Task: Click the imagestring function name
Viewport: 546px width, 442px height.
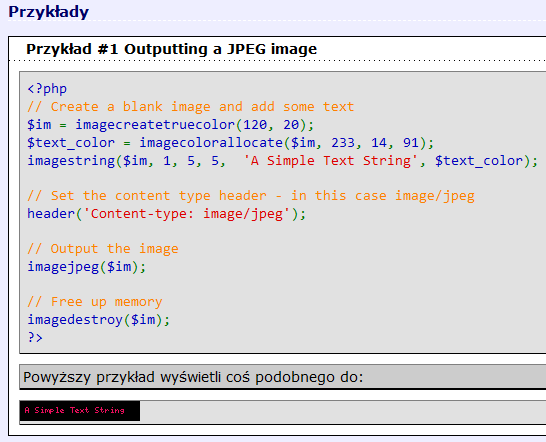Action: tap(71, 161)
